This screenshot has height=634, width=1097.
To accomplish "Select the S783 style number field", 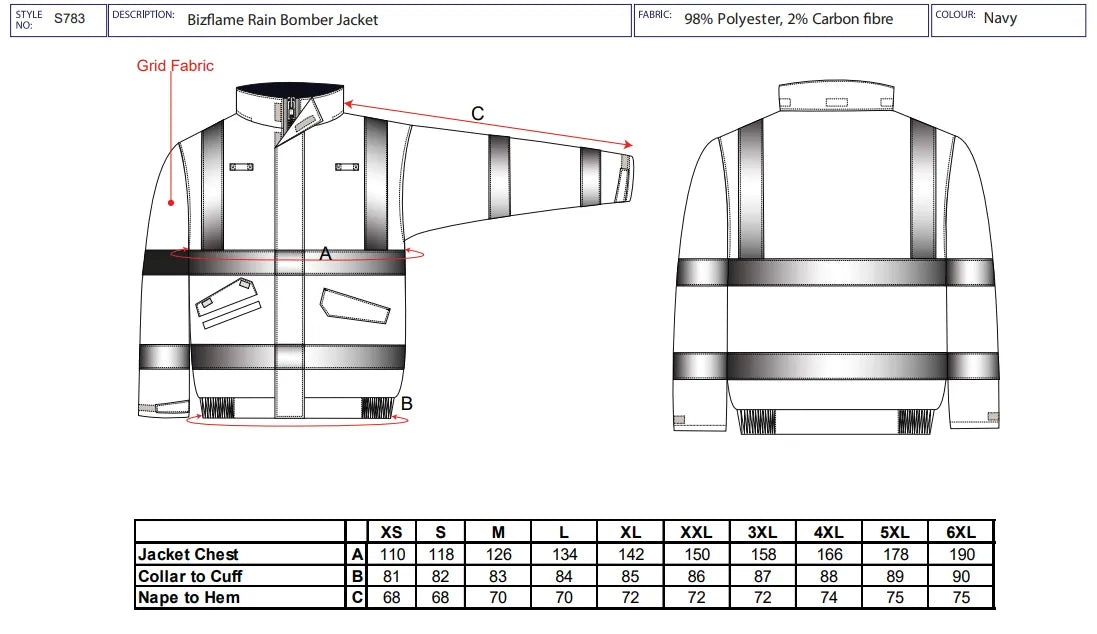I will coord(69,18).
